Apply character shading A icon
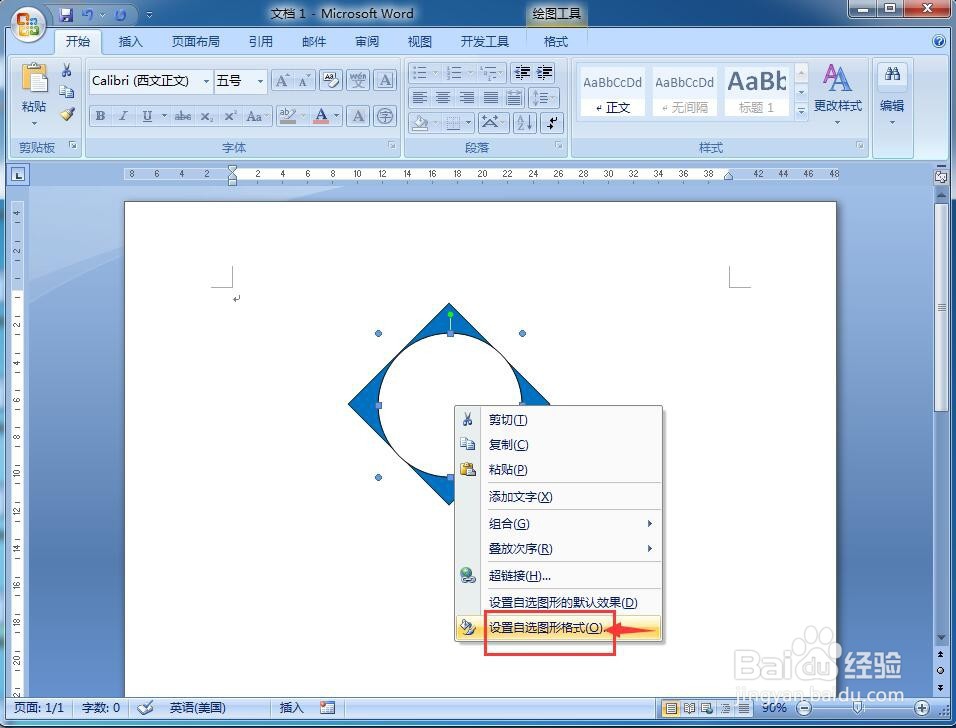Image resolution: width=956 pixels, height=728 pixels. coord(358,116)
